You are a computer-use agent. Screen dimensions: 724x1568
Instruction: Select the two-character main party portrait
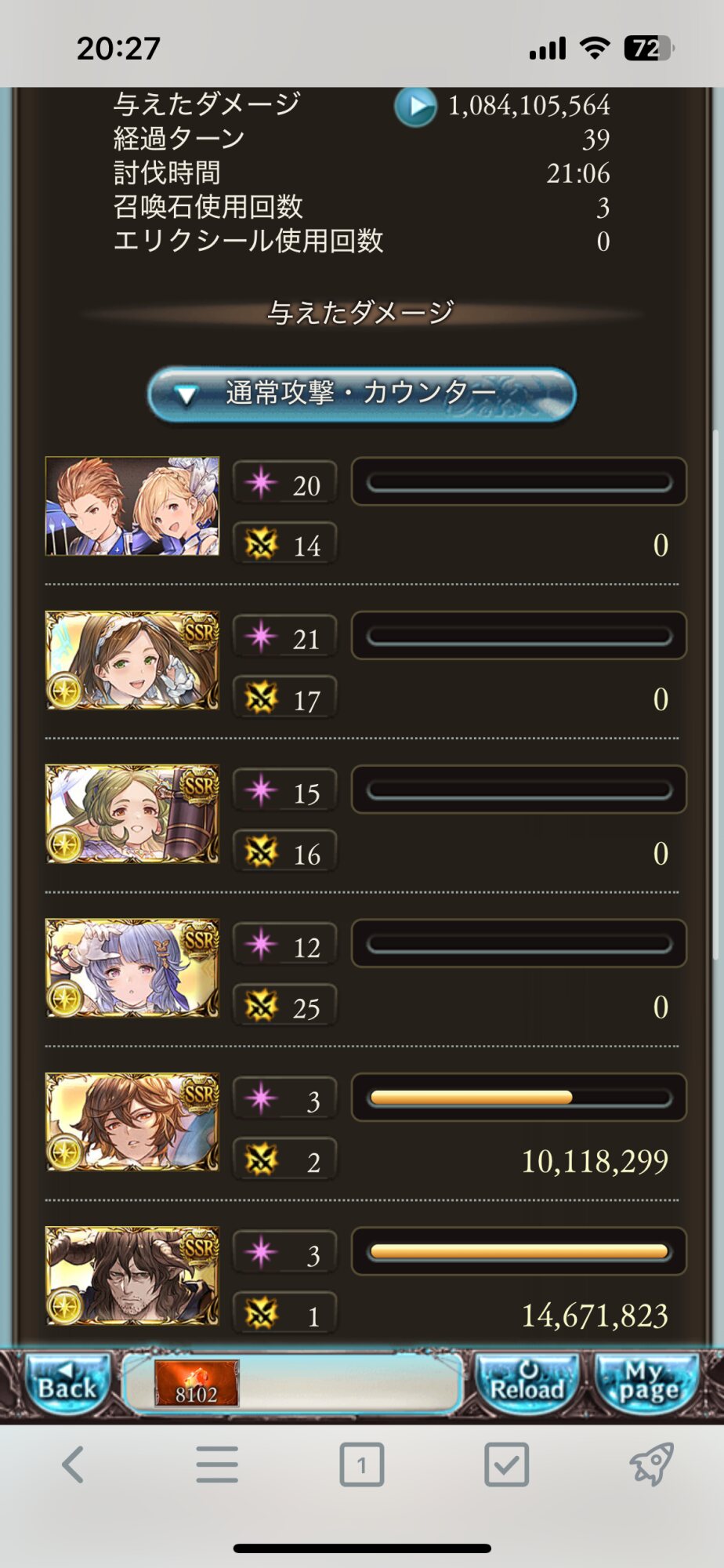132,506
